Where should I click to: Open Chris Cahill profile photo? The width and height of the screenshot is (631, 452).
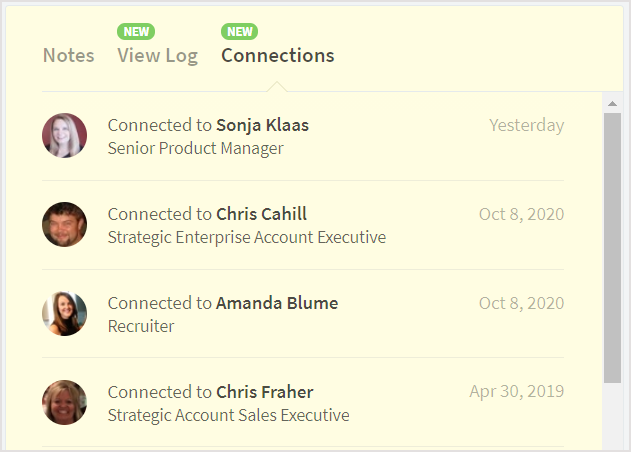point(64,224)
